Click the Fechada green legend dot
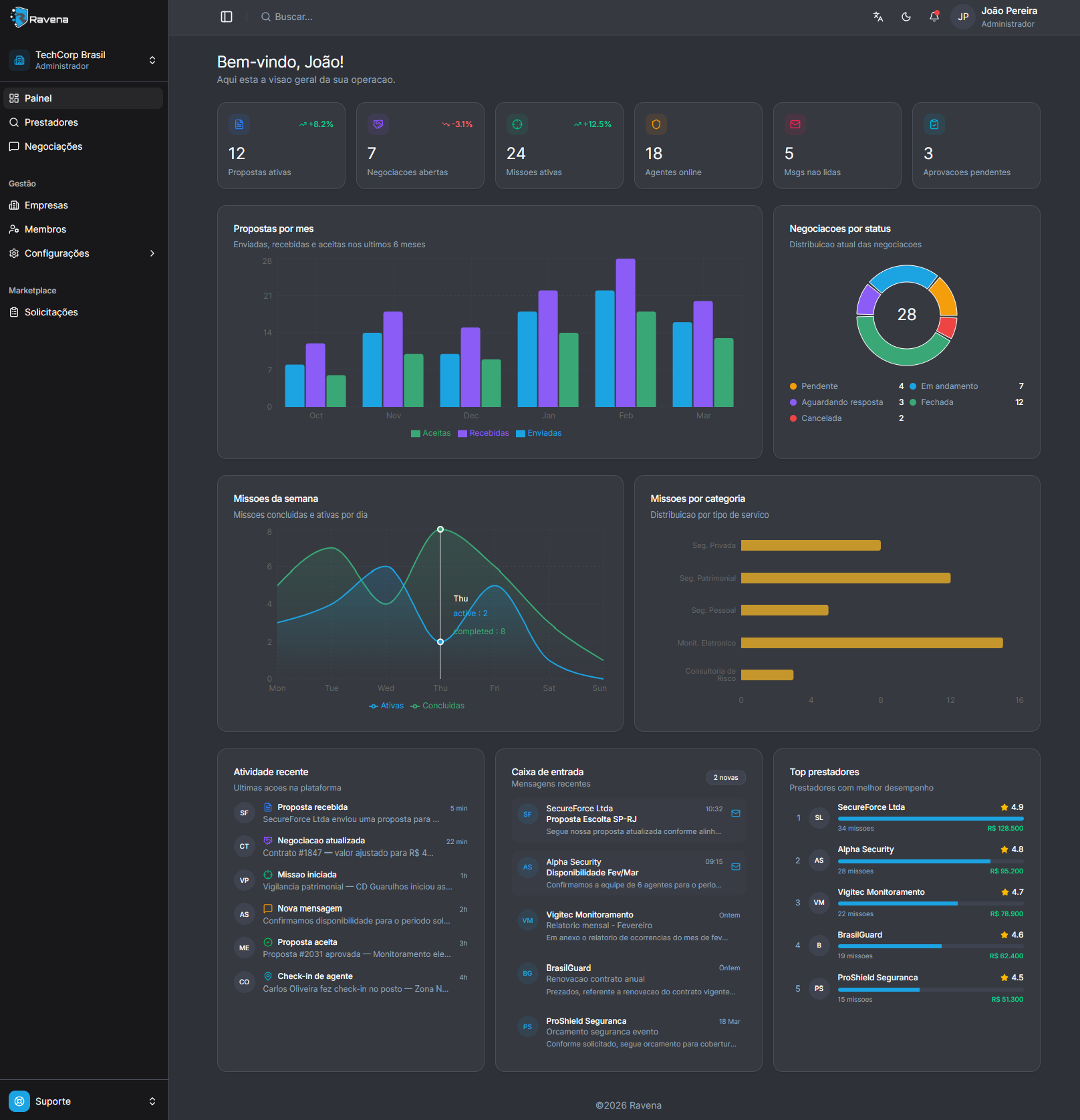The width and height of the screenshot is (1080, 1120). (913, 402)
